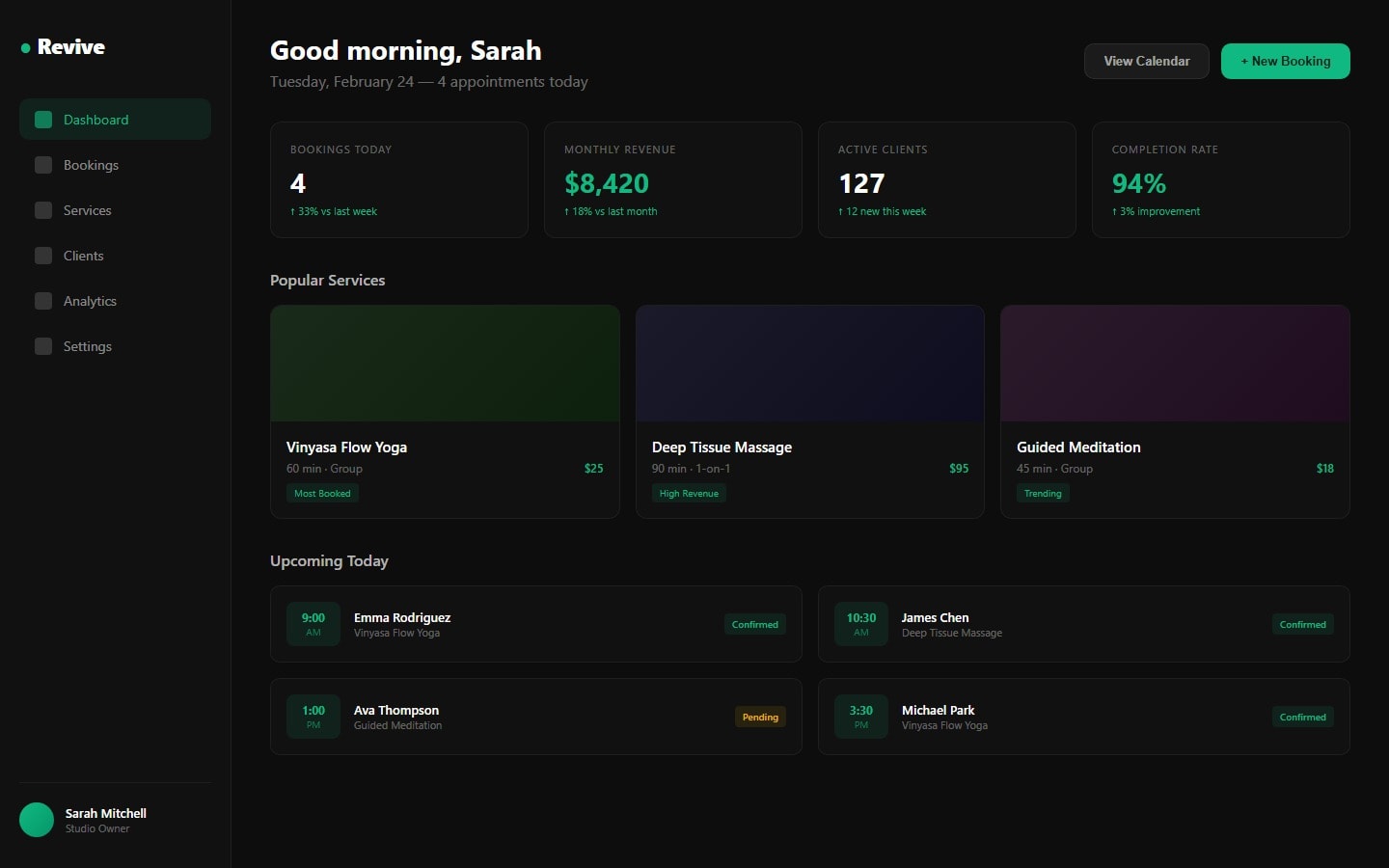Image resolution: width=1389 pixels, height=868 pixels.
Task: Click the + New Booking button
Action: pyautogui.click(x=1285, y=61)
